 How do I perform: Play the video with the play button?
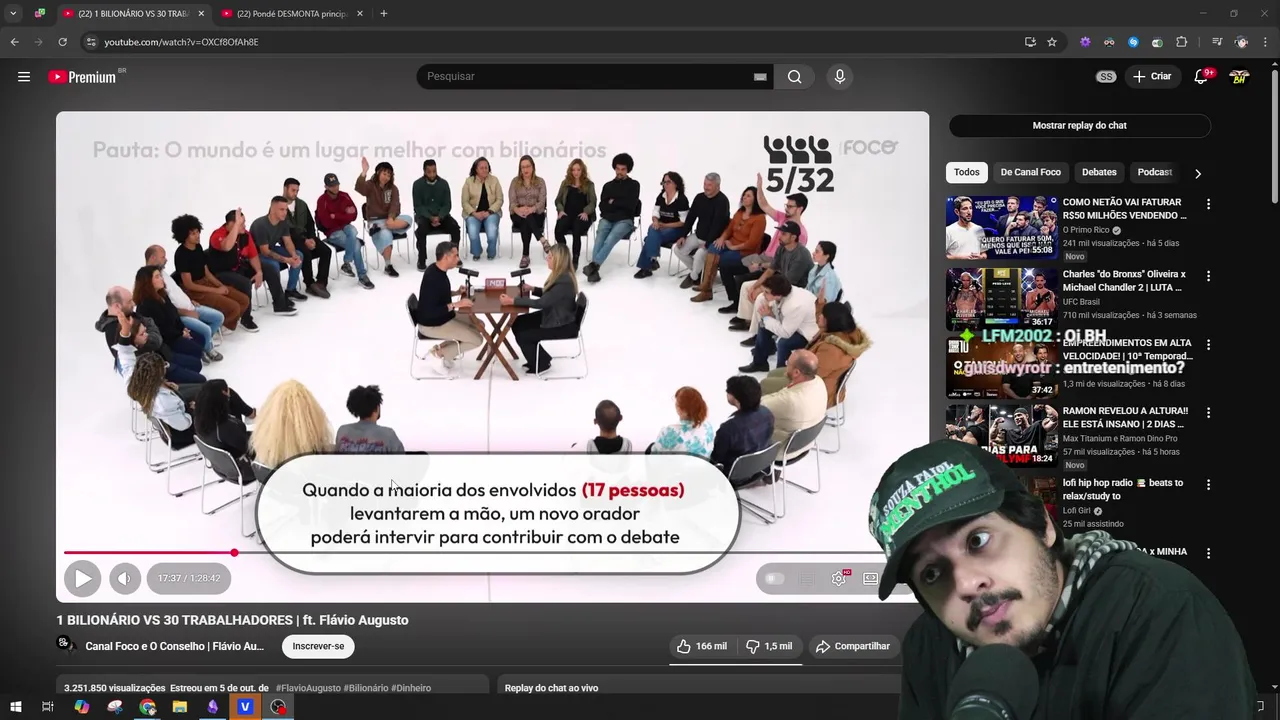pyautogui.click(x=83, y=578)
